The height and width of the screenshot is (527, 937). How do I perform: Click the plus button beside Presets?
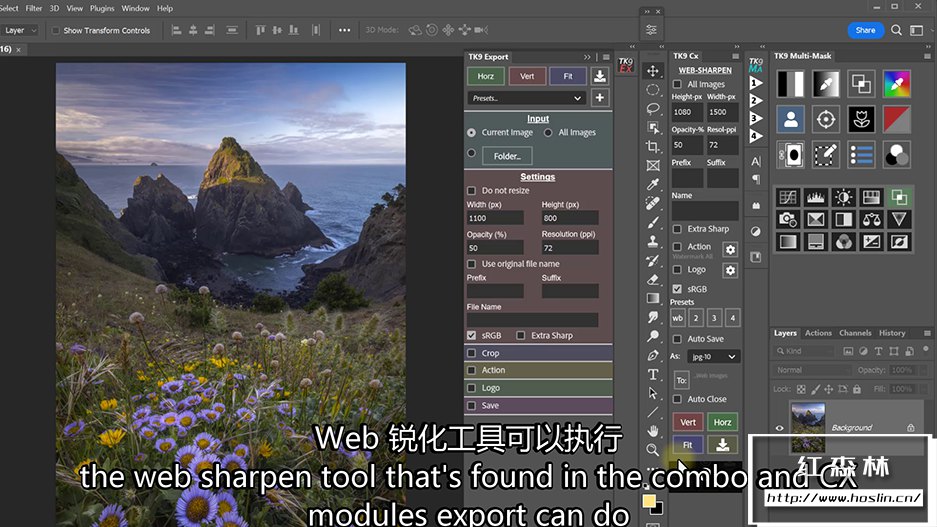click(600, 98)
